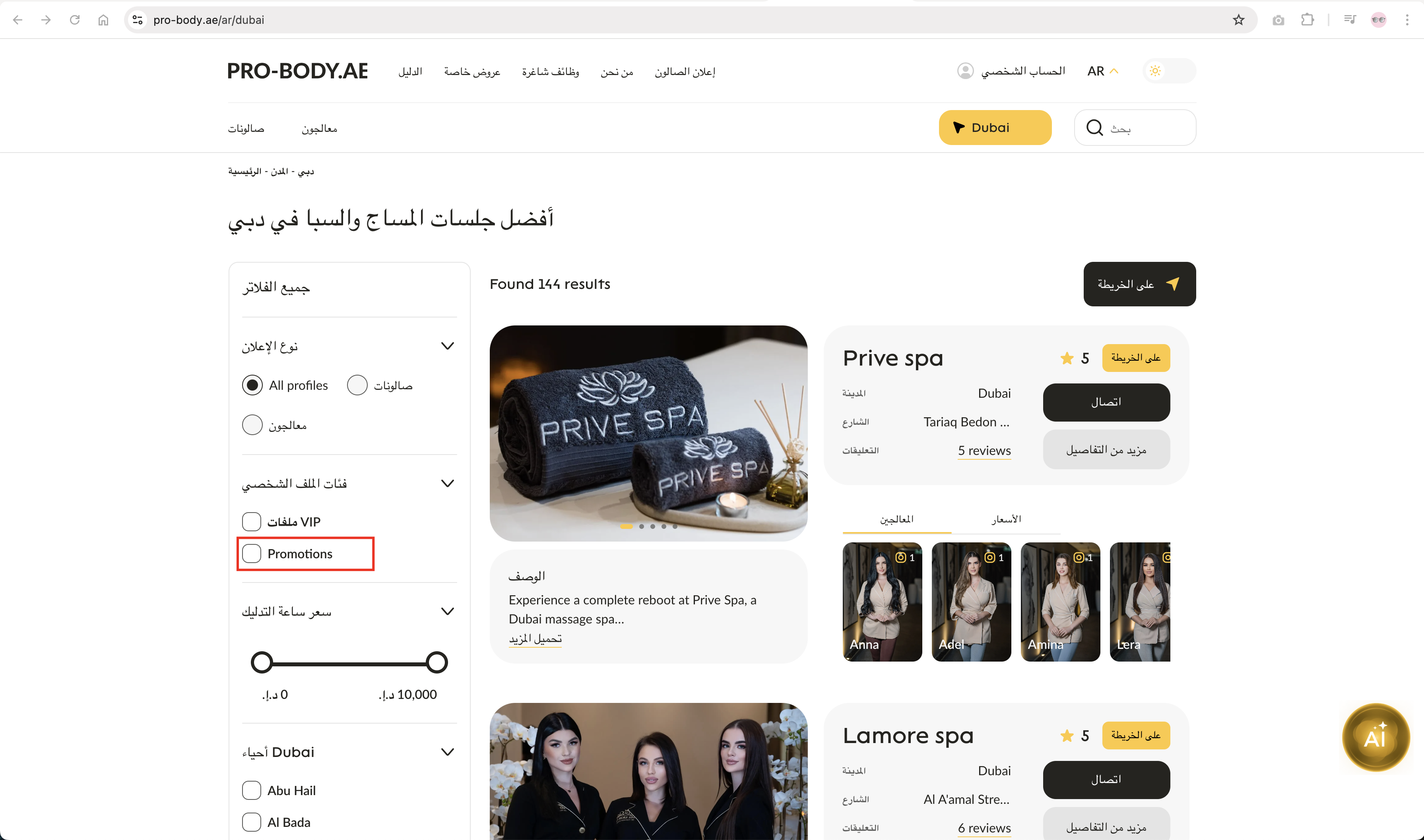Click the right price slider handle

pyautogui.click(x=437, y=662)
